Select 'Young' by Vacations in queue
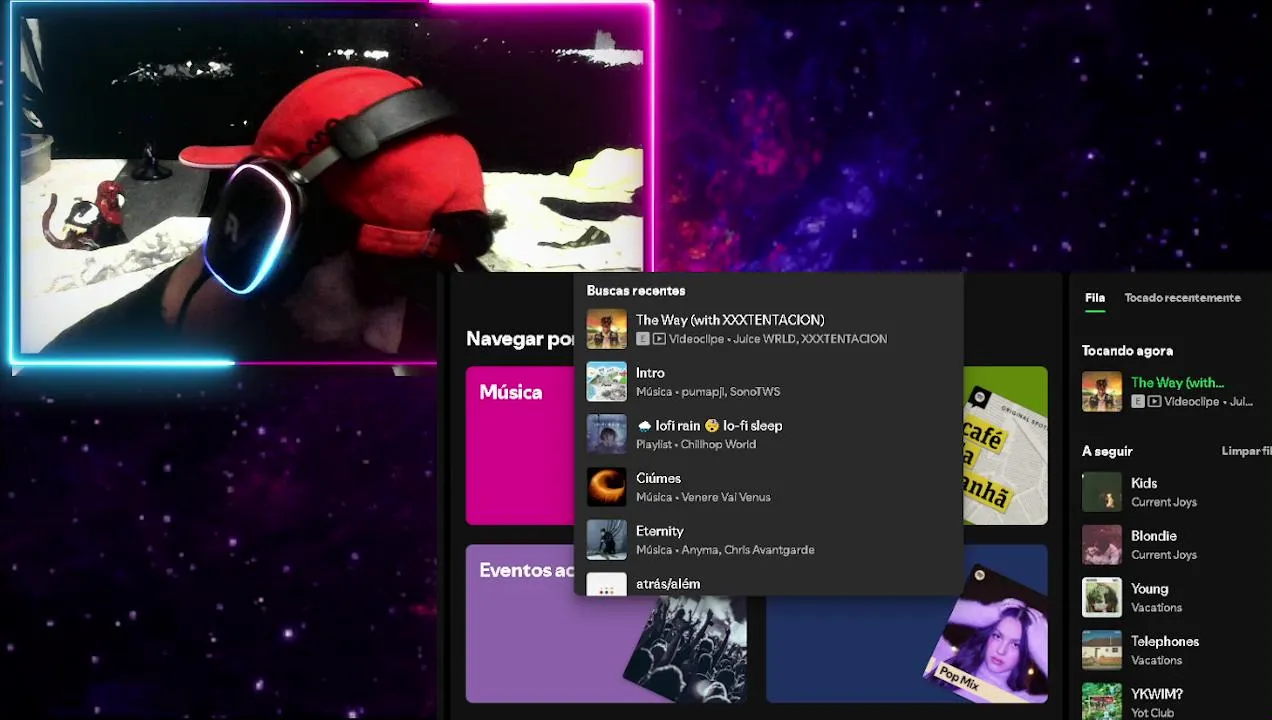 click(1172, 598)
